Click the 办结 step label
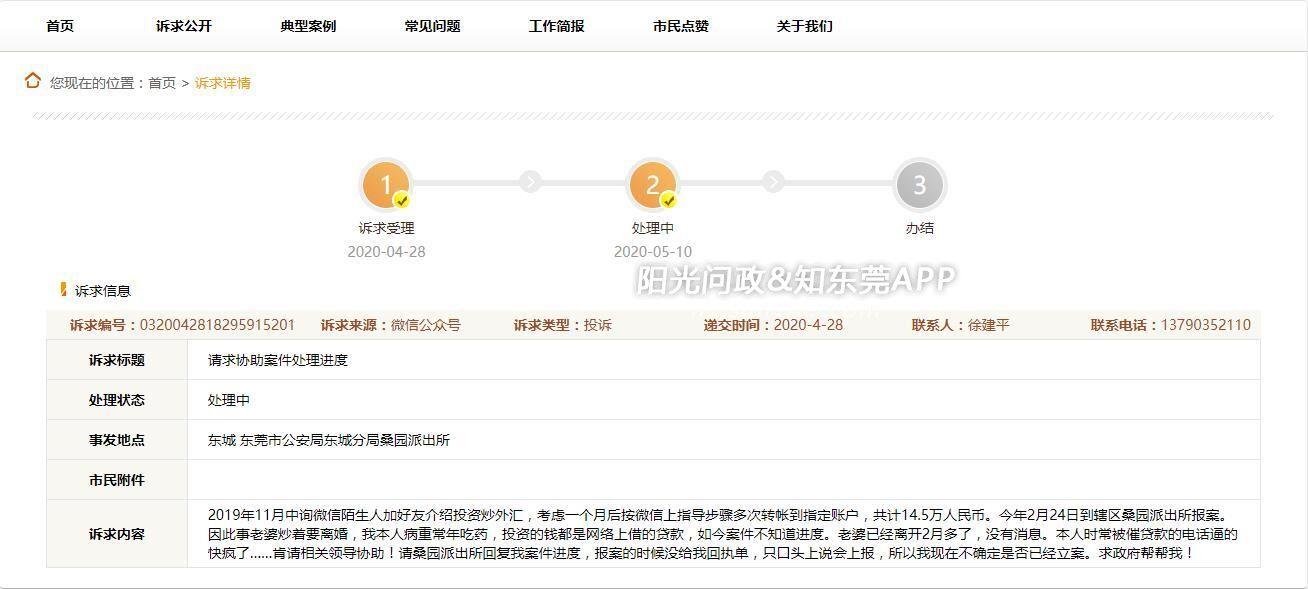Viewport: 1308px width, 589px height. (x=919, y=228)
